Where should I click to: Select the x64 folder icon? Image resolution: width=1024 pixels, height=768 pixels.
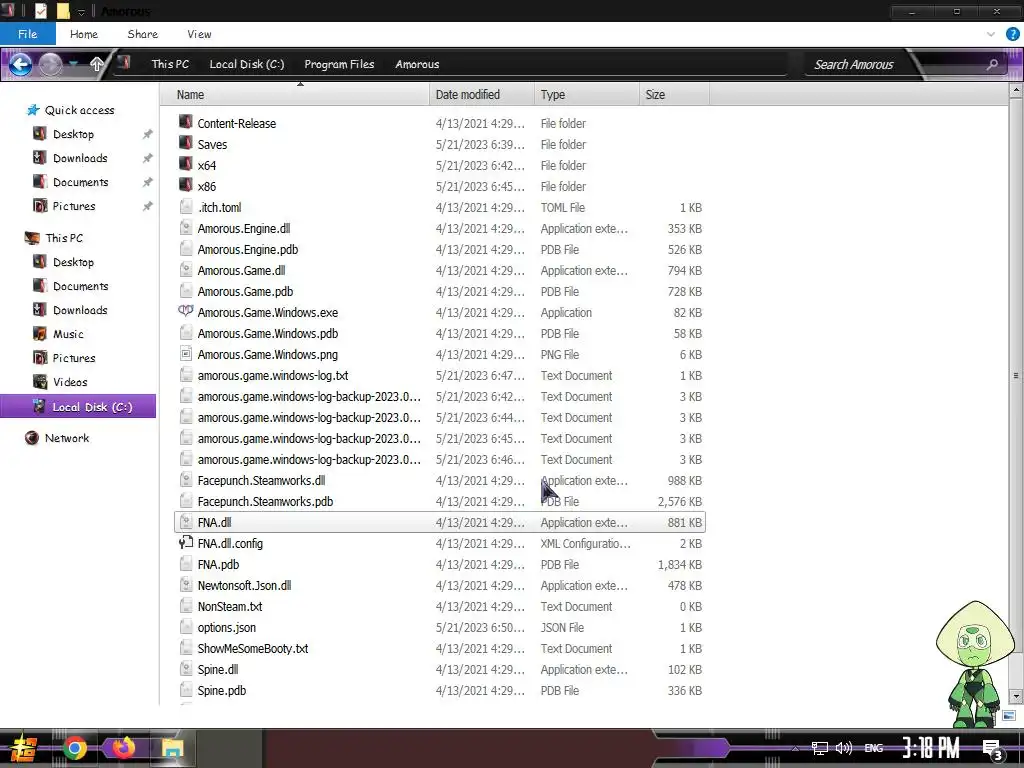(x=185, y=164)
